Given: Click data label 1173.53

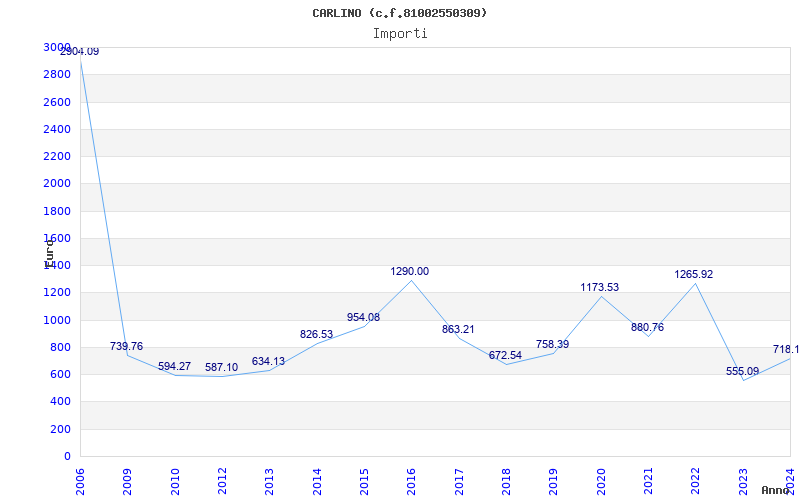Looking at the screenshot, I should 599,287.
